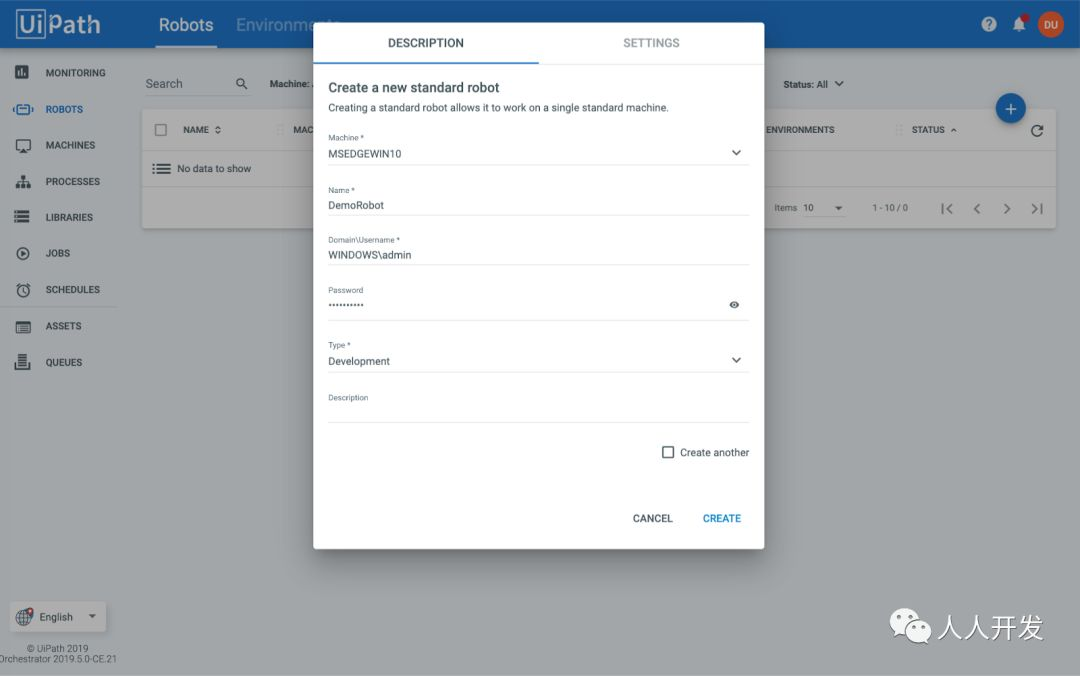The width and height of the screenshot is (1080, 676).
Task: Open the English language dropdown
Action: pos(58,617)
